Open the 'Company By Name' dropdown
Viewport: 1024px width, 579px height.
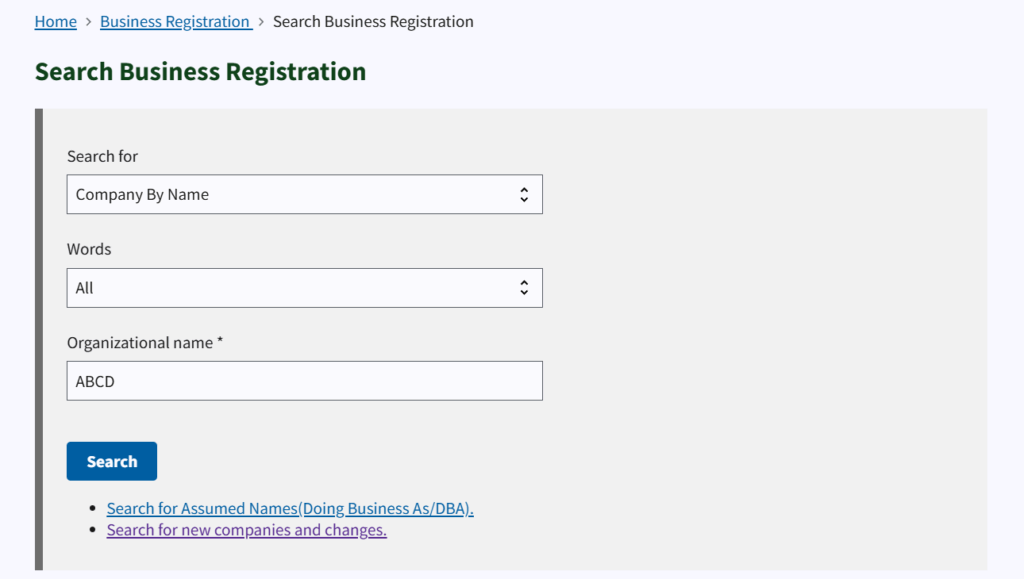304,195
